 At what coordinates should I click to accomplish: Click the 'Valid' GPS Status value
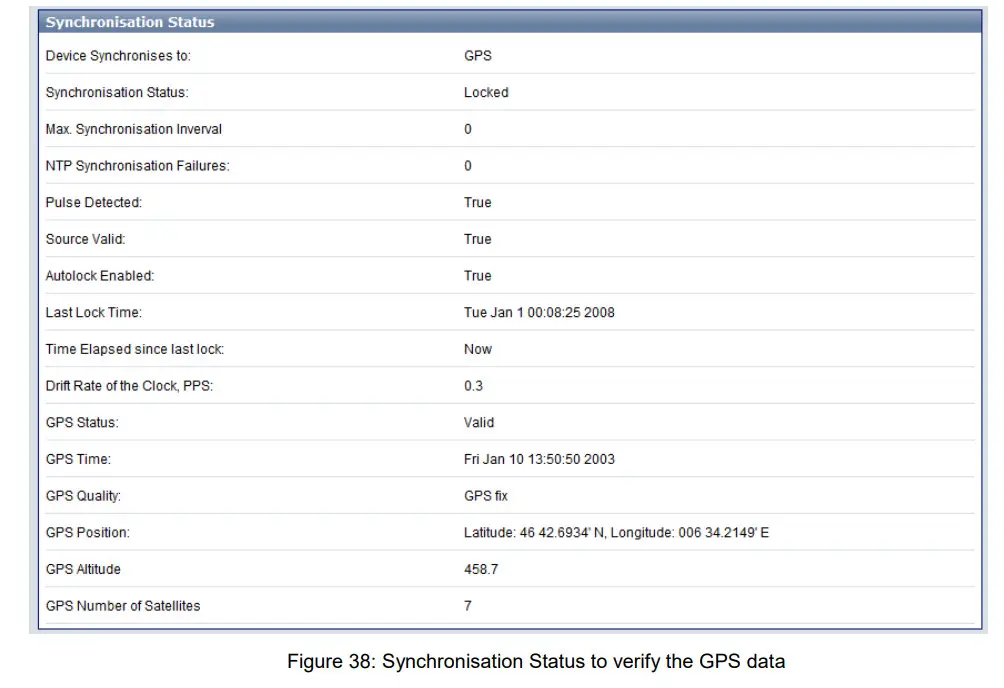[479, 422]
